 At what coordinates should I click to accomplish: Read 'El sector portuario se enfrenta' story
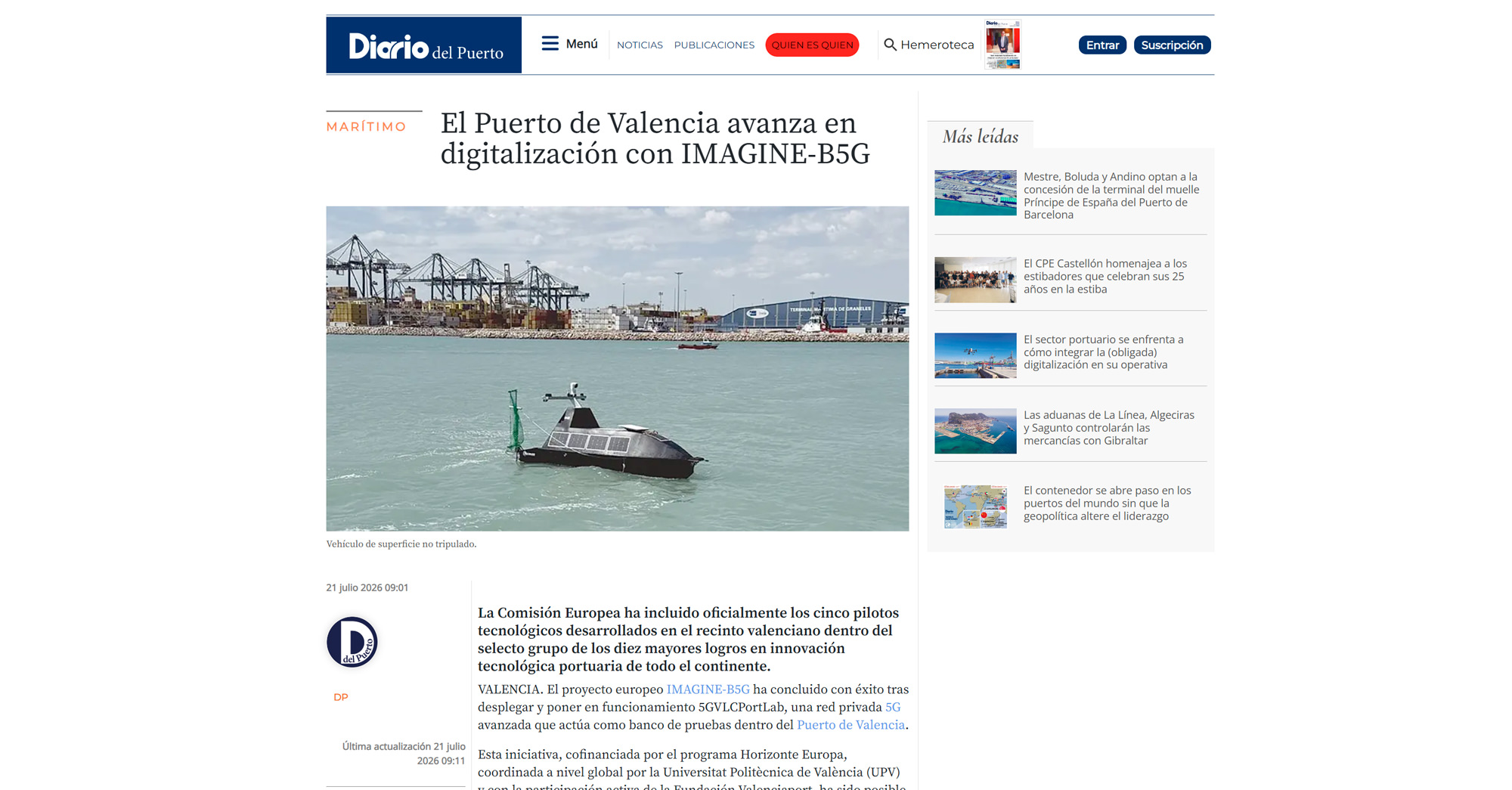(x=1104, y=352)
